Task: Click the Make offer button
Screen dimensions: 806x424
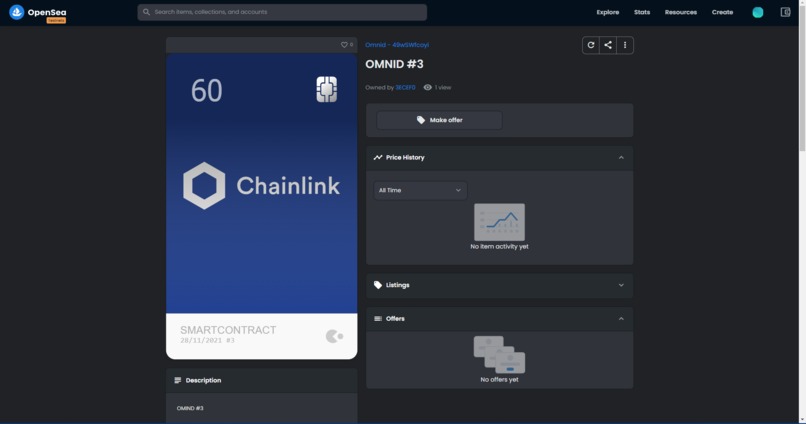Action: [x=439, y=120]
